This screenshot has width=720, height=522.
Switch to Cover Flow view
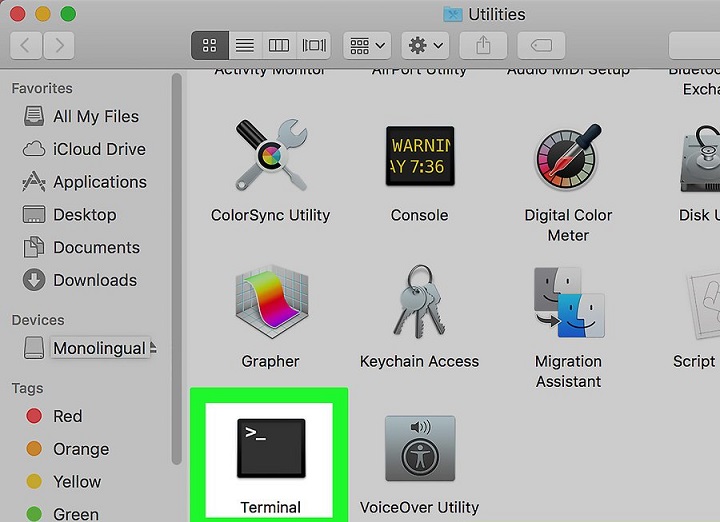tap(314, 45)
